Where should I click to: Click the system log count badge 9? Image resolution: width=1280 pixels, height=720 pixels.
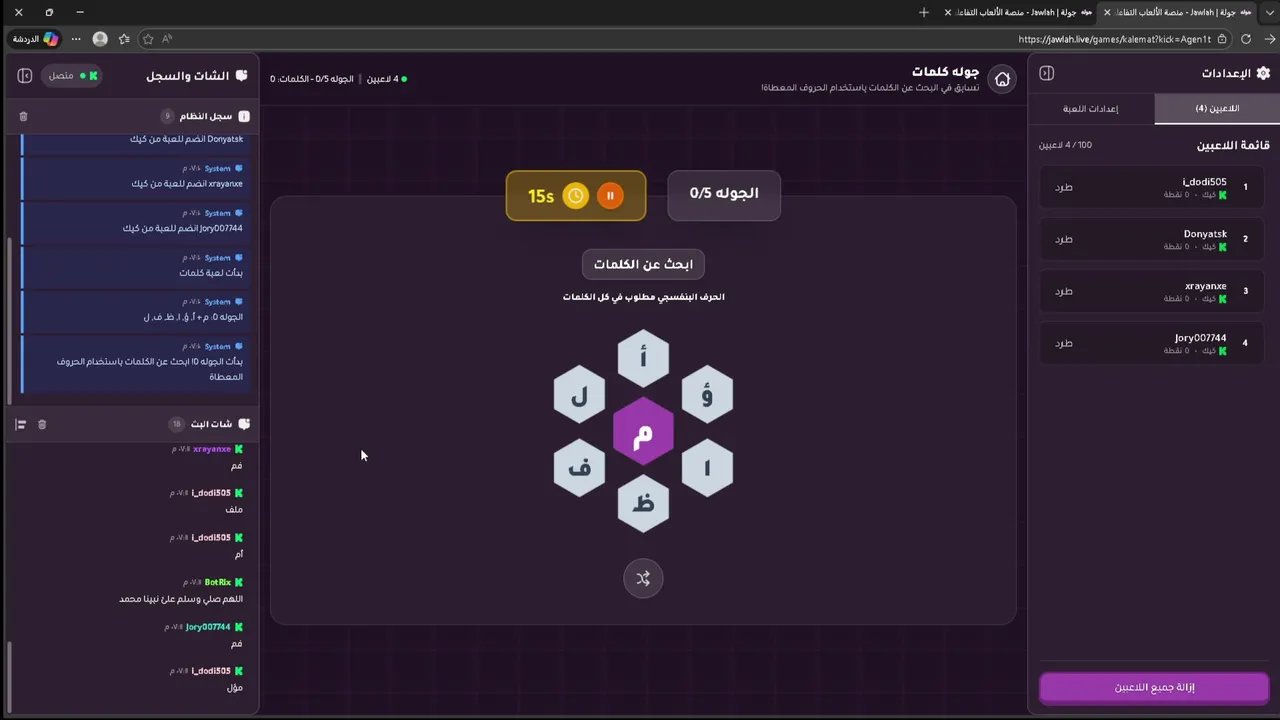(167, 116)
